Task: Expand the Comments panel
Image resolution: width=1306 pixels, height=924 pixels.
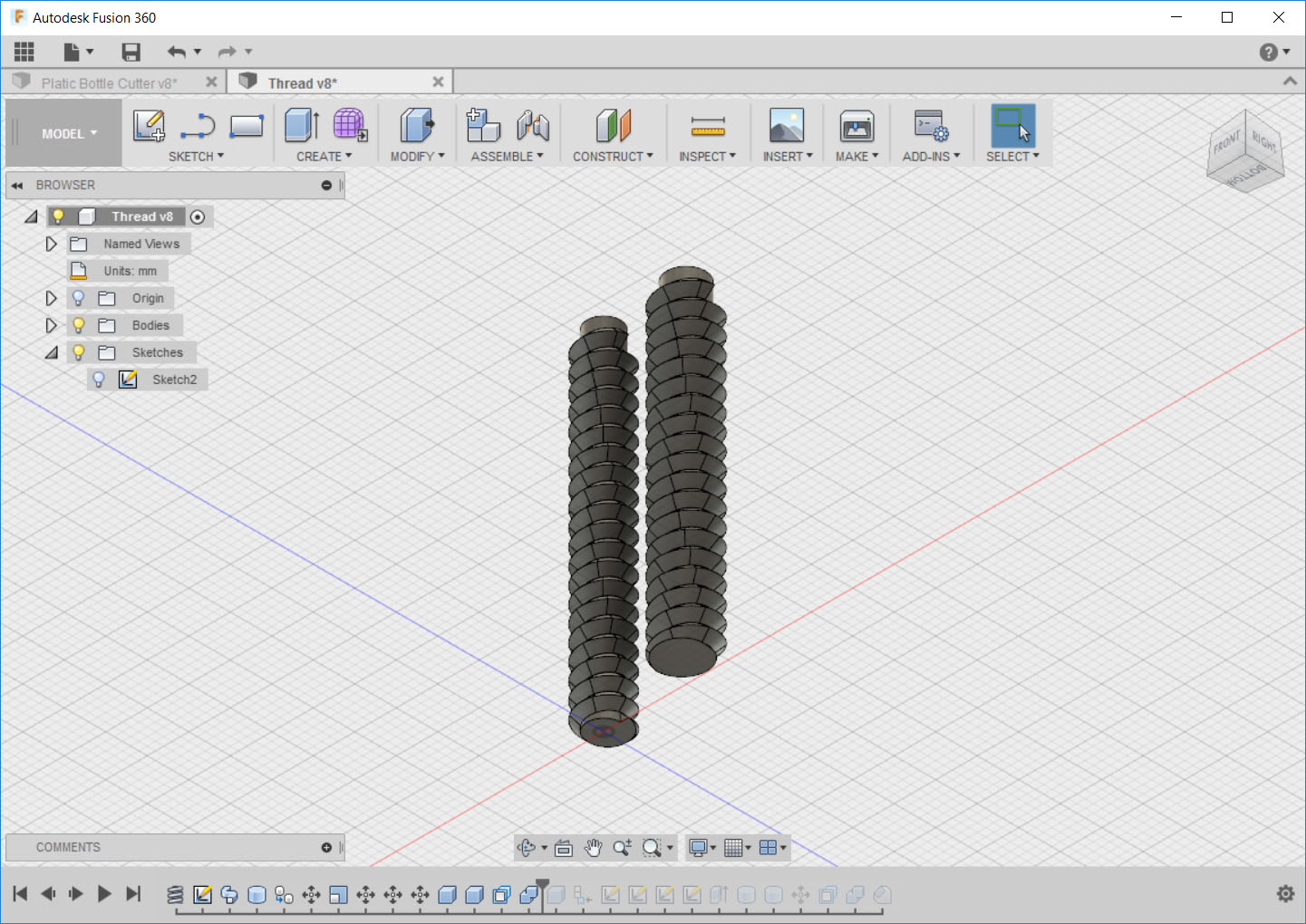Action: tap(326, 848)
